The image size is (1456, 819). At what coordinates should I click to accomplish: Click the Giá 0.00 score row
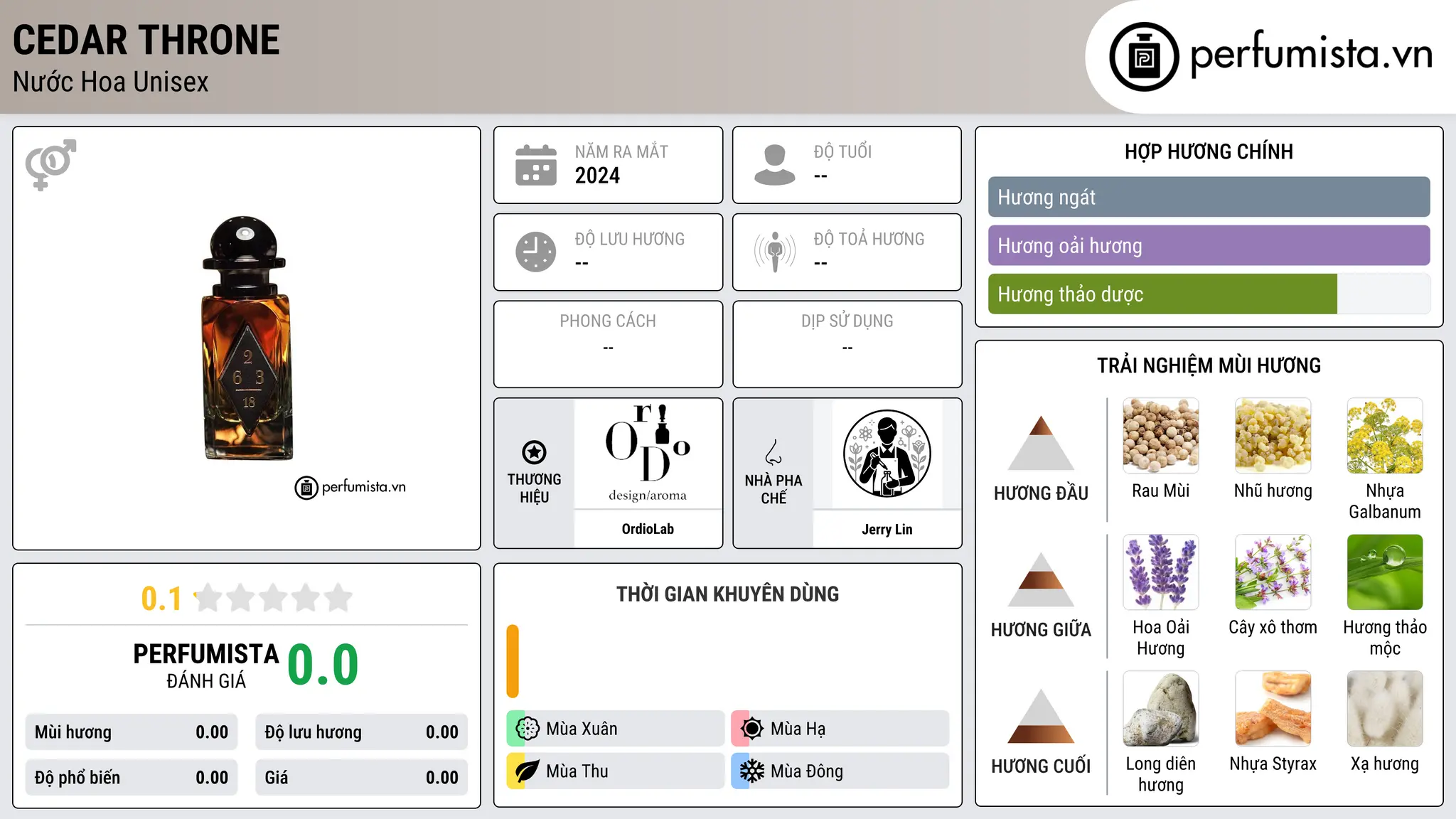(x=361, y=778)
